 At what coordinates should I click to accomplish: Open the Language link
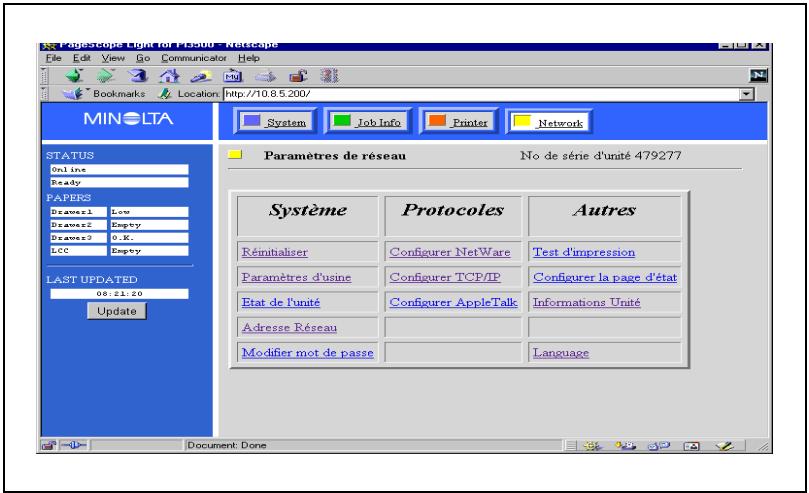click(561, 353)
